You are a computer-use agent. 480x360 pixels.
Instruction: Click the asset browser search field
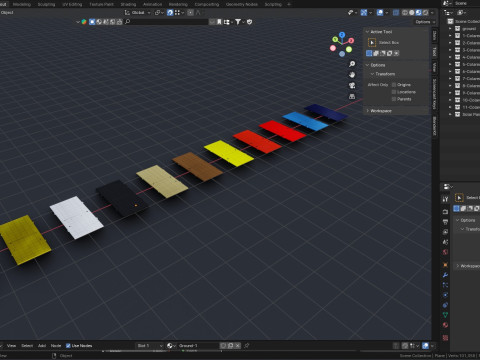[166, 22]
